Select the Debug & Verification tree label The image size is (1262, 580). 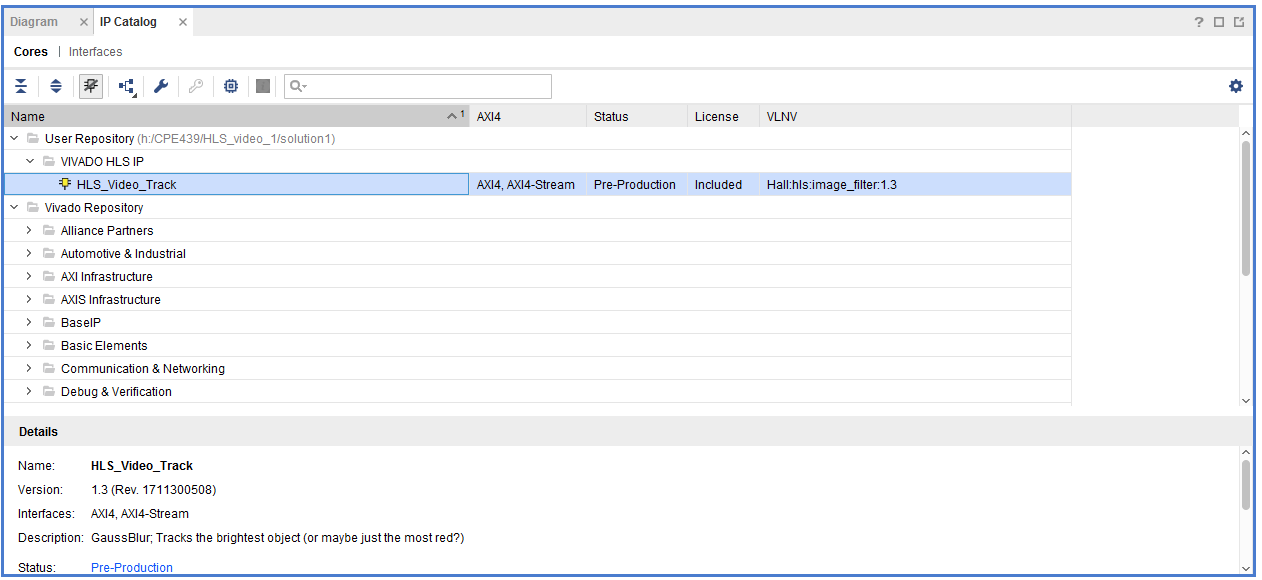click(116, 392)
